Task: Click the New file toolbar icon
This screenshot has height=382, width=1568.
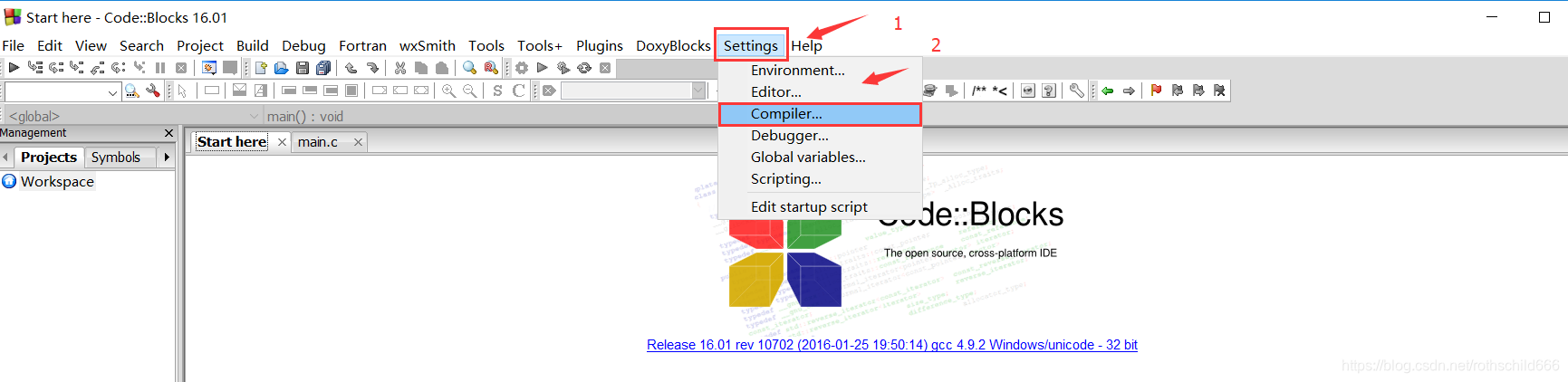Action: click(261, 68)
